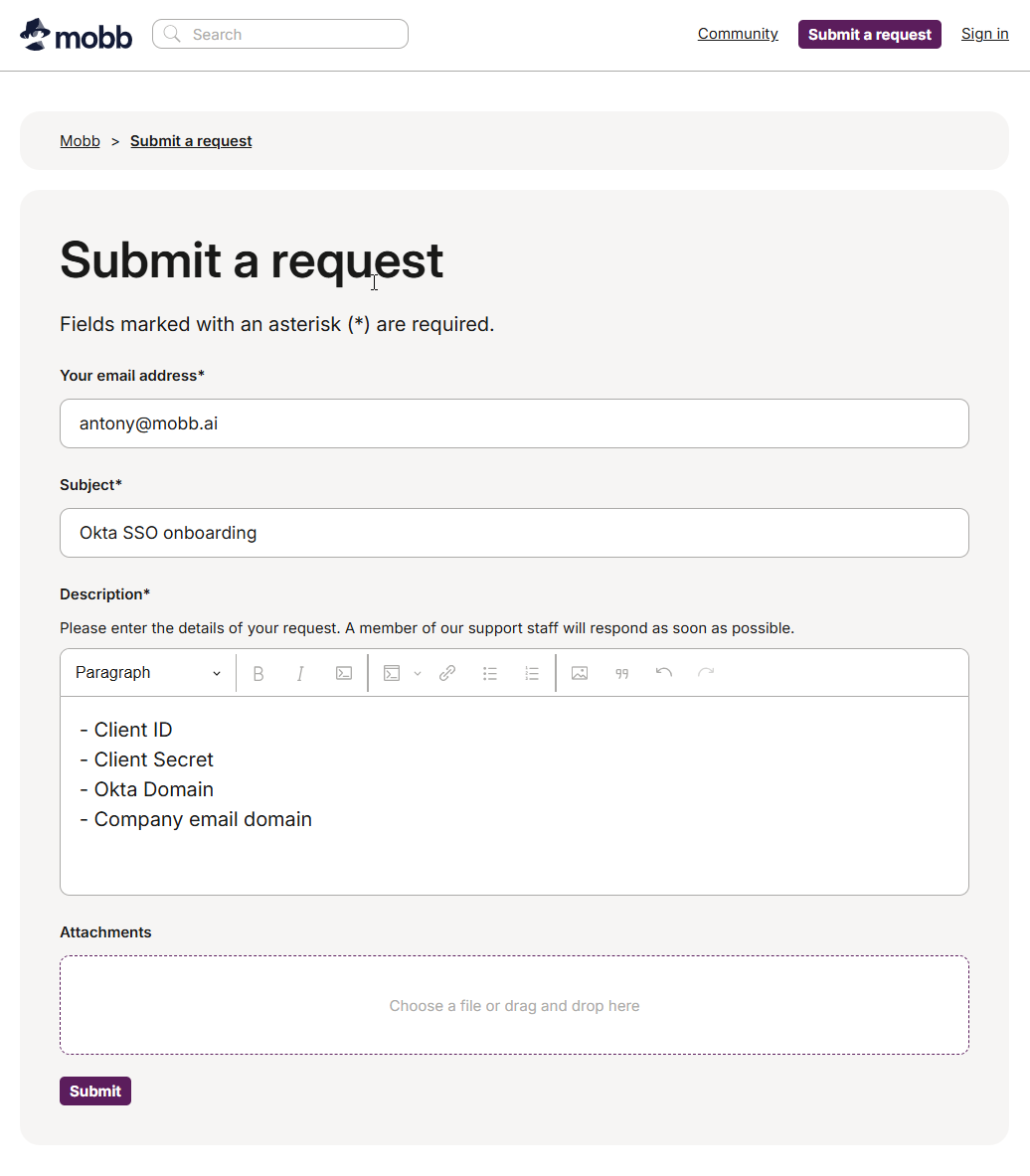This screenshot has height=1176, width=1030.
Task: Toggle bold formatting in description editor
Action: click(x=258, y=673)
